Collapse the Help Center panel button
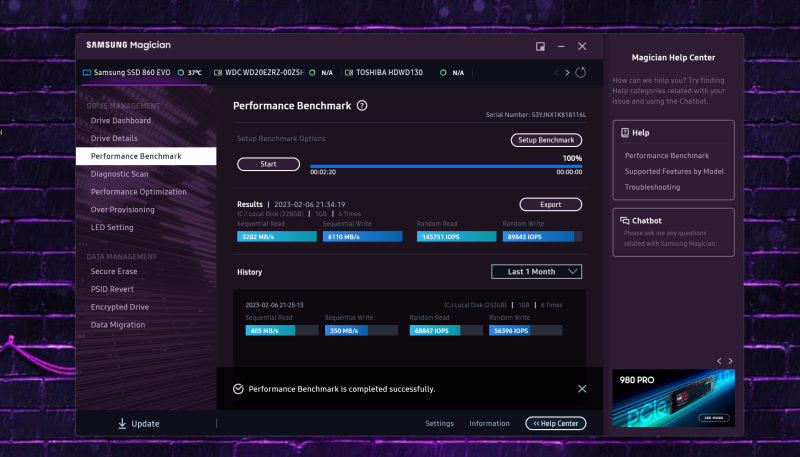Viewport: 800px width, 457px height. [x=555, y=424]
